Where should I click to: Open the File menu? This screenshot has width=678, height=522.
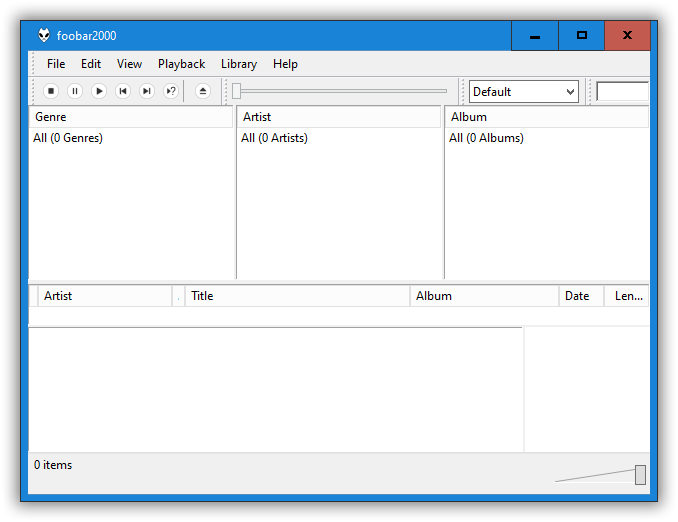[x=56, y=64]
